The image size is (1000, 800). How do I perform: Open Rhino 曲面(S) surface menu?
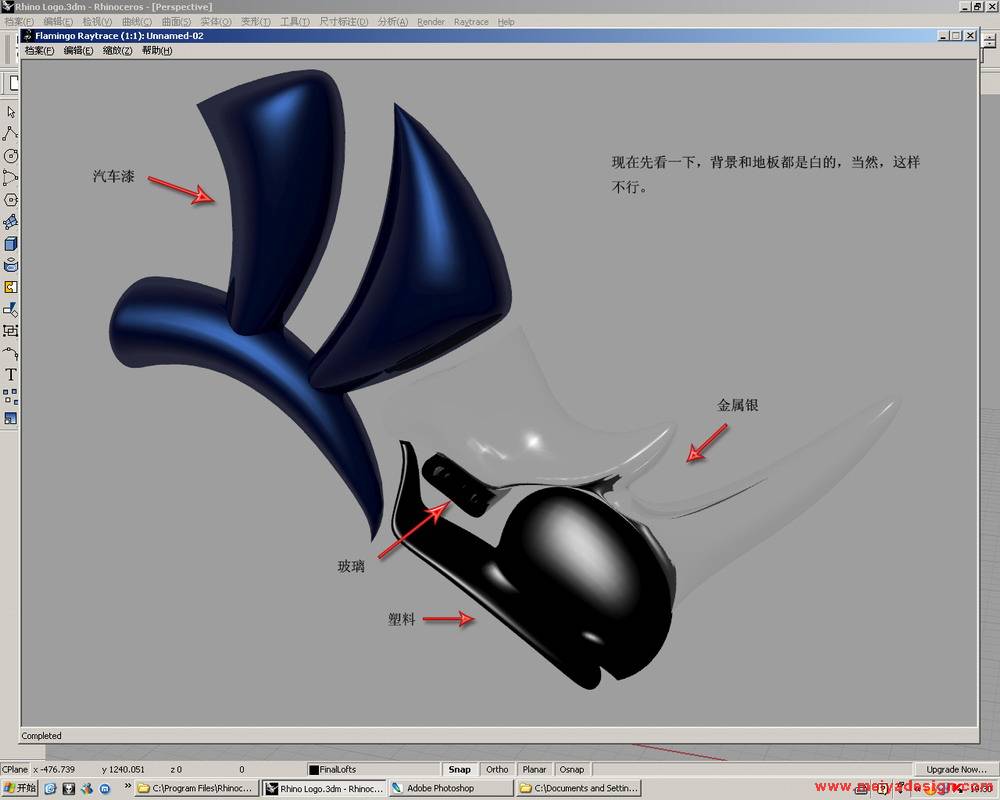click(176, 22)
